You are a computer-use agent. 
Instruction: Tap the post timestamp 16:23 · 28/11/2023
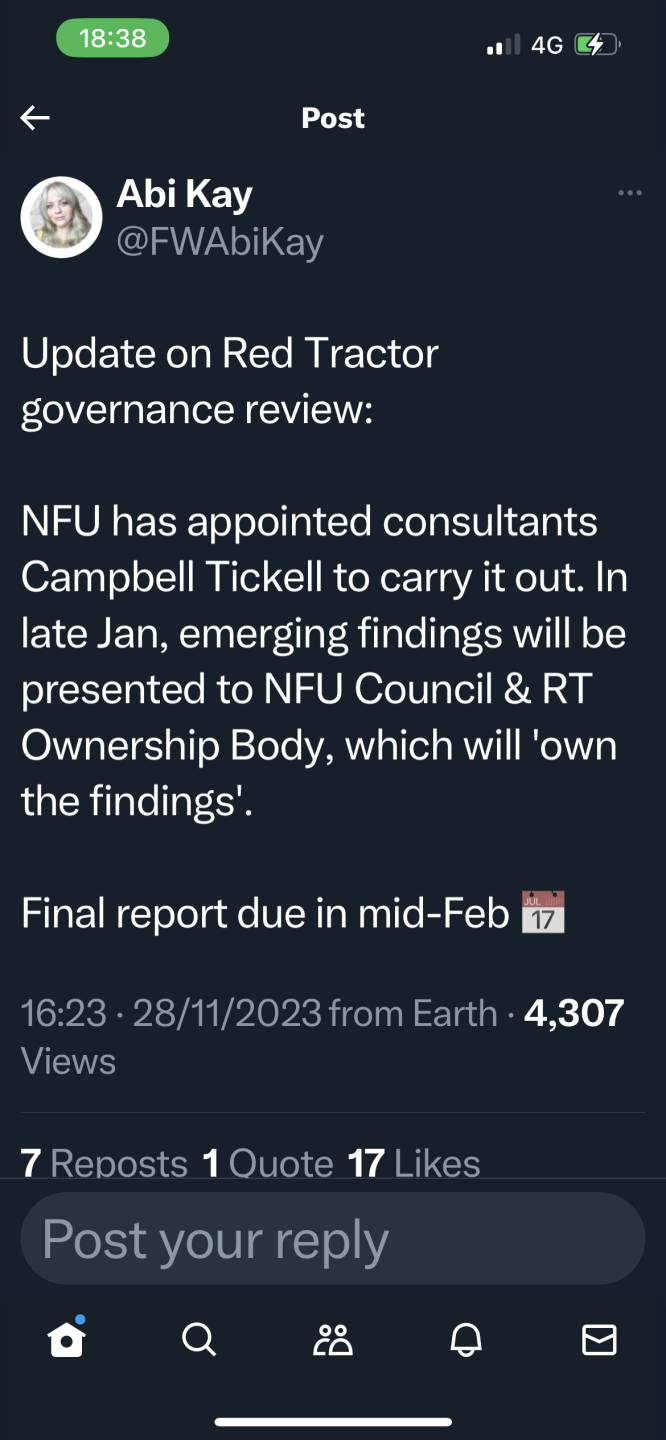pyautogui.click(x=171, y=1013)
